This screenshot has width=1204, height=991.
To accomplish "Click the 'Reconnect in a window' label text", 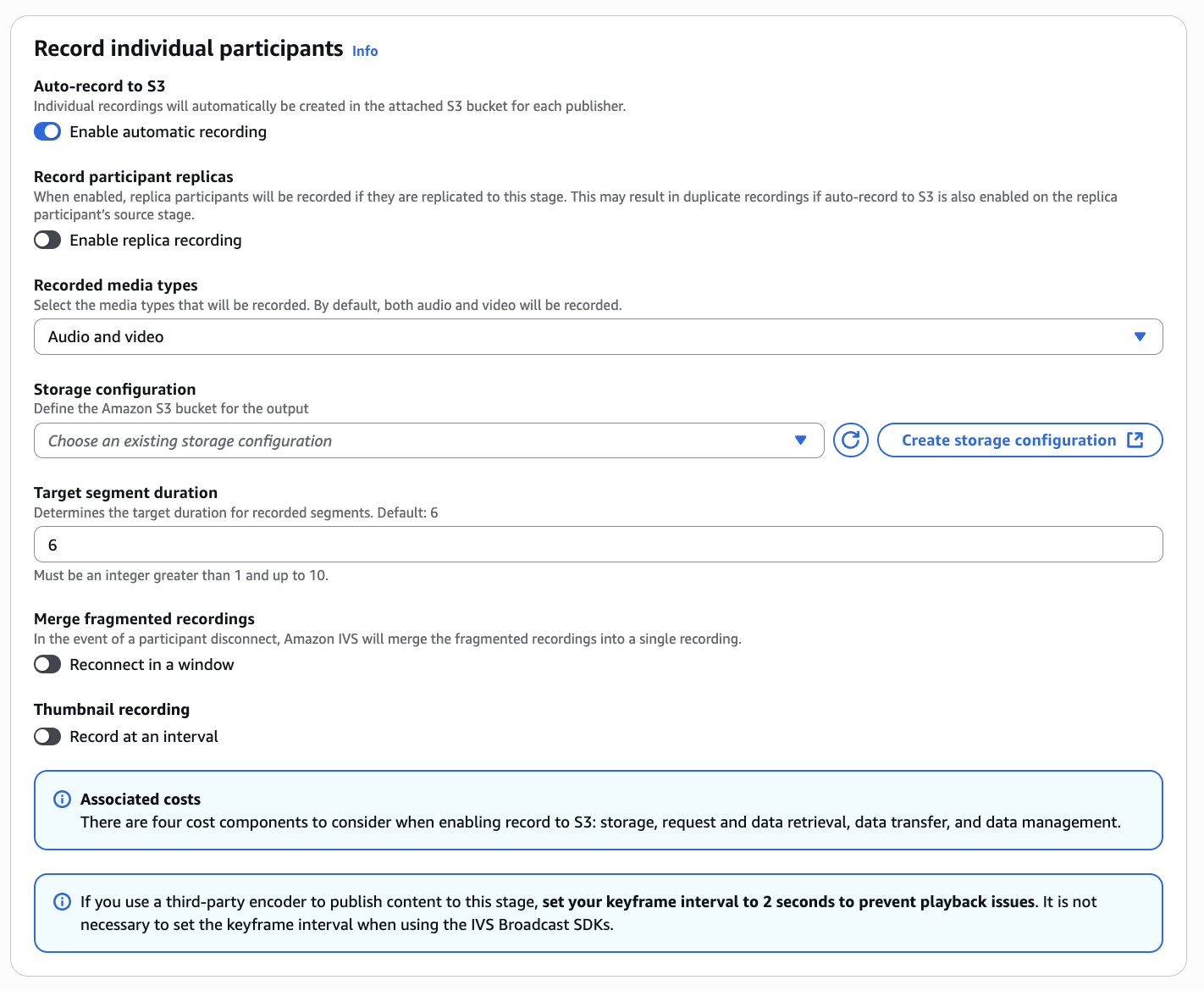I will (x=152, y=664).
